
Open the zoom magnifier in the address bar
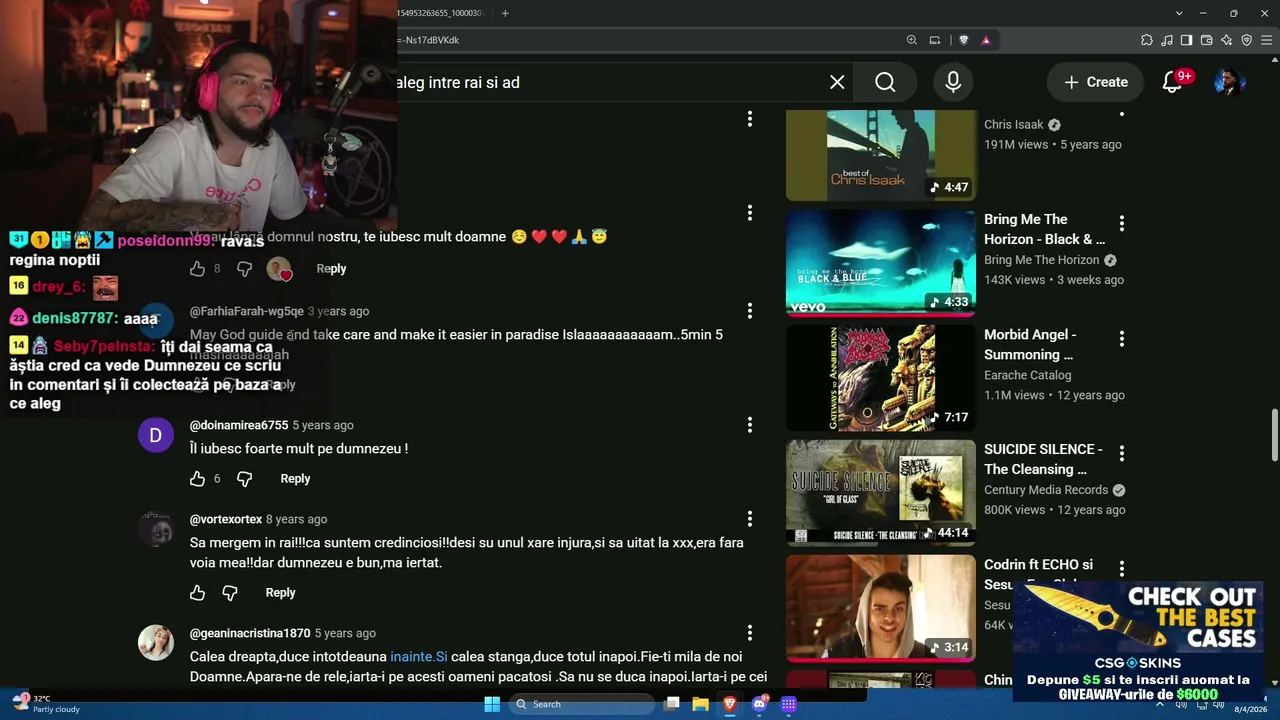912,40
